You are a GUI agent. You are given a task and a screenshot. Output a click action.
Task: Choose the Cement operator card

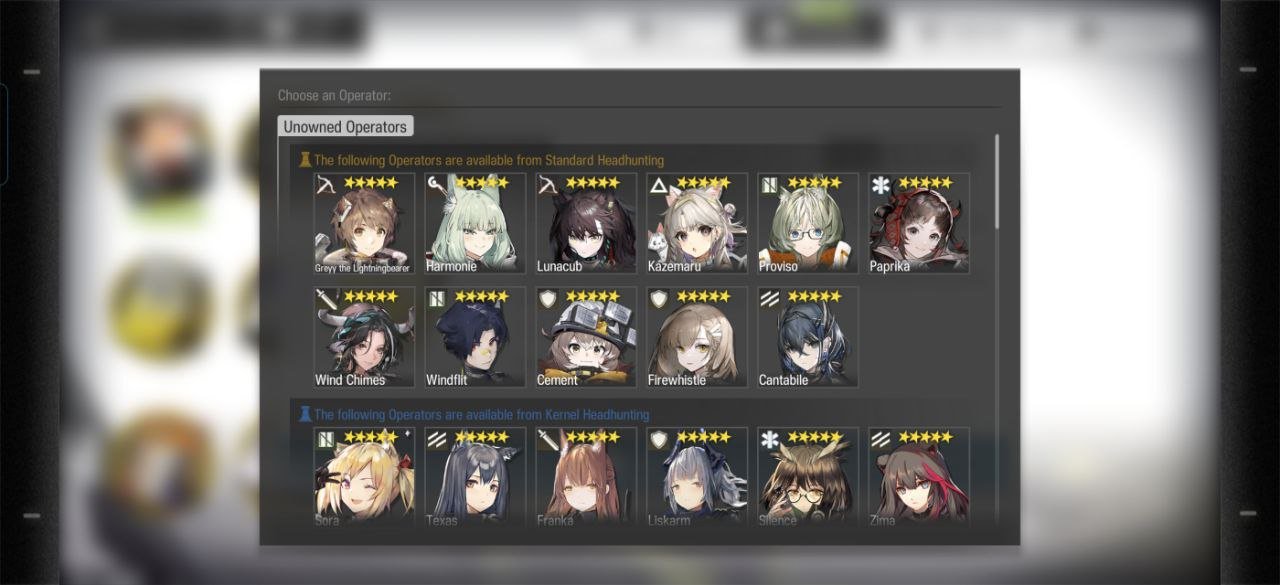click(586, 338)
